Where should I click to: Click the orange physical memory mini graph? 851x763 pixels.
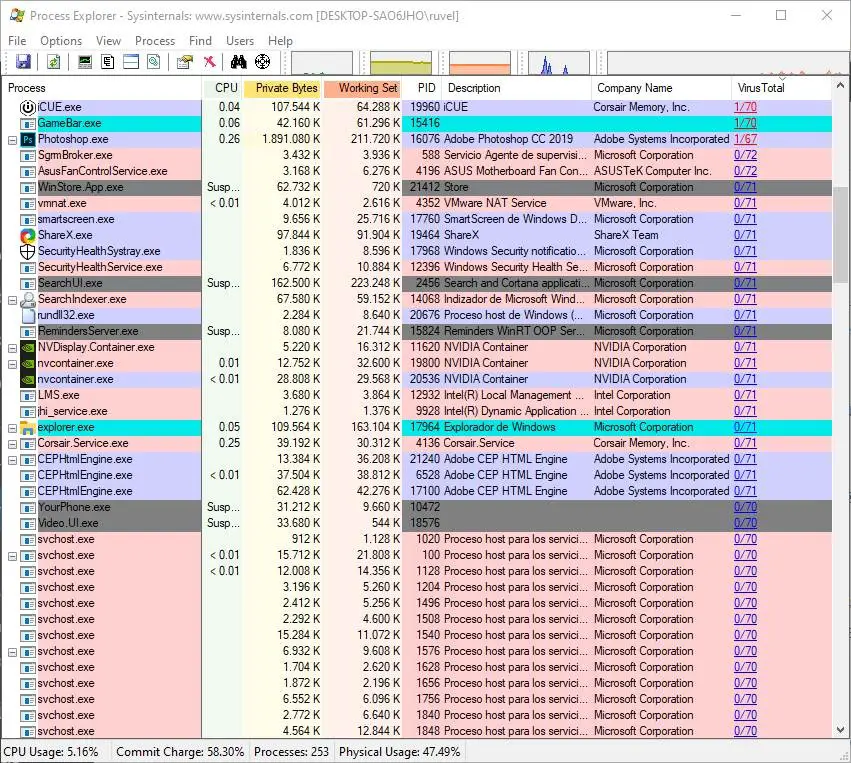pyautogui.click(x=480, y=63)
